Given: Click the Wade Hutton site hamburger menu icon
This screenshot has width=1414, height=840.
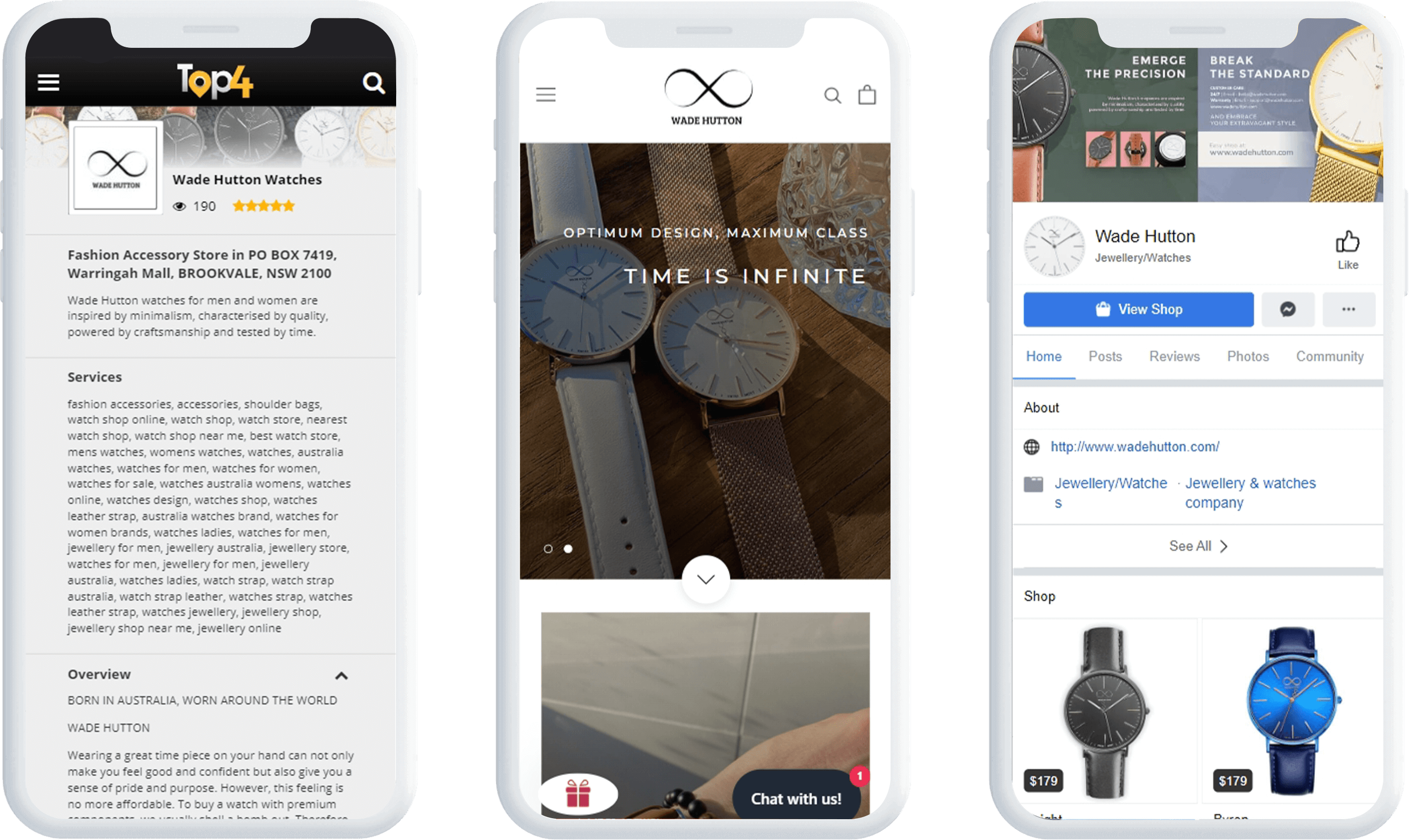Looking at the screenshot, I should coord(547,95).
